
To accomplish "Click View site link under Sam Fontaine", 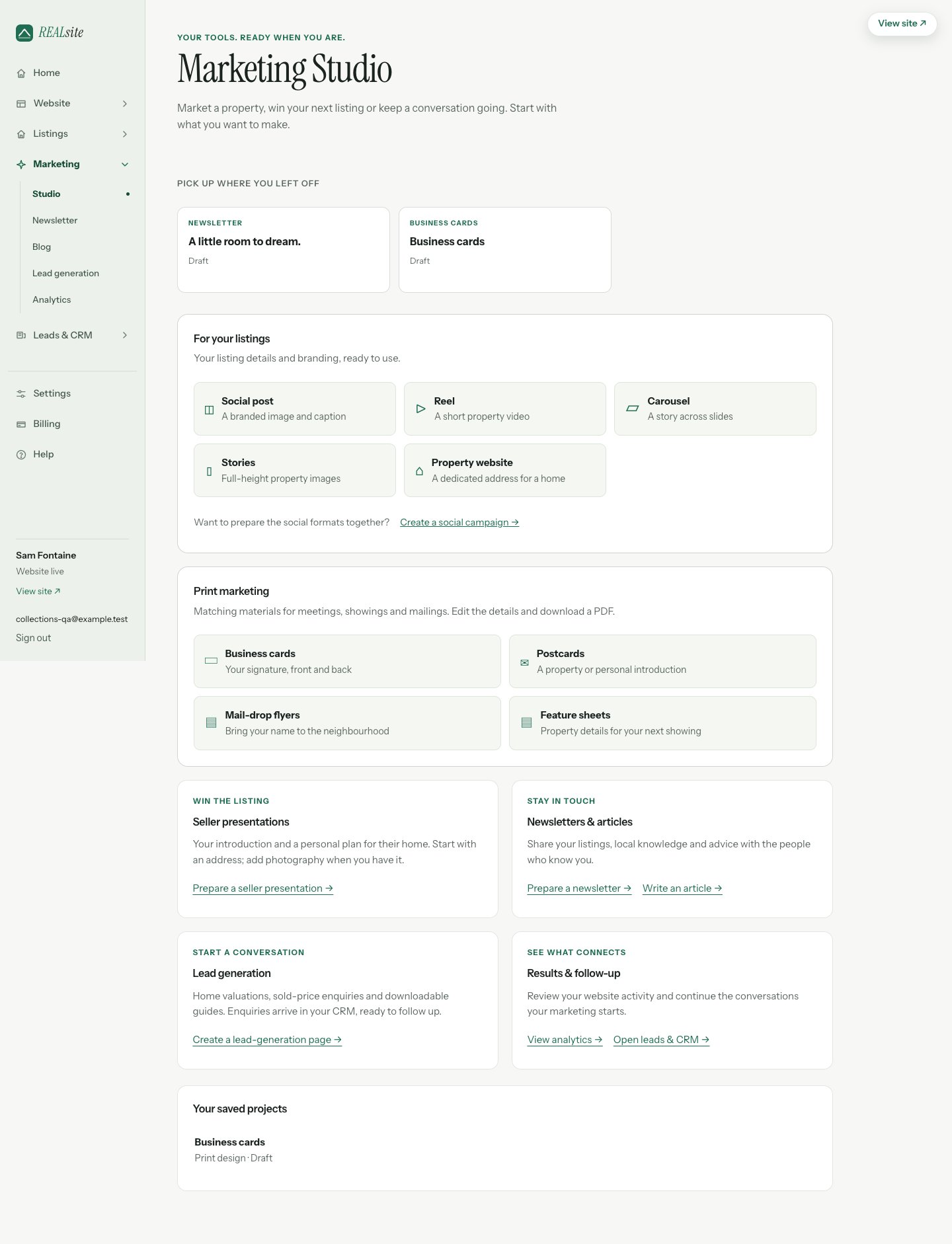I will click(38, 592).
